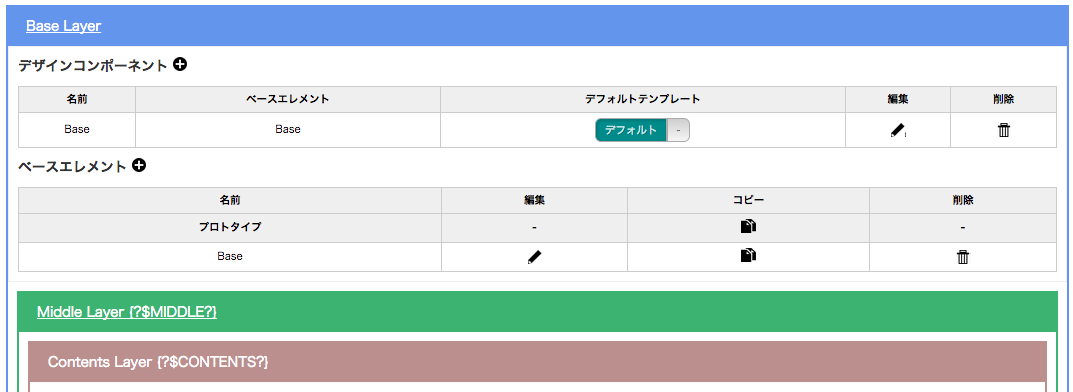Click the dash handle of the デフォルト toggle

tap(678, 130)
